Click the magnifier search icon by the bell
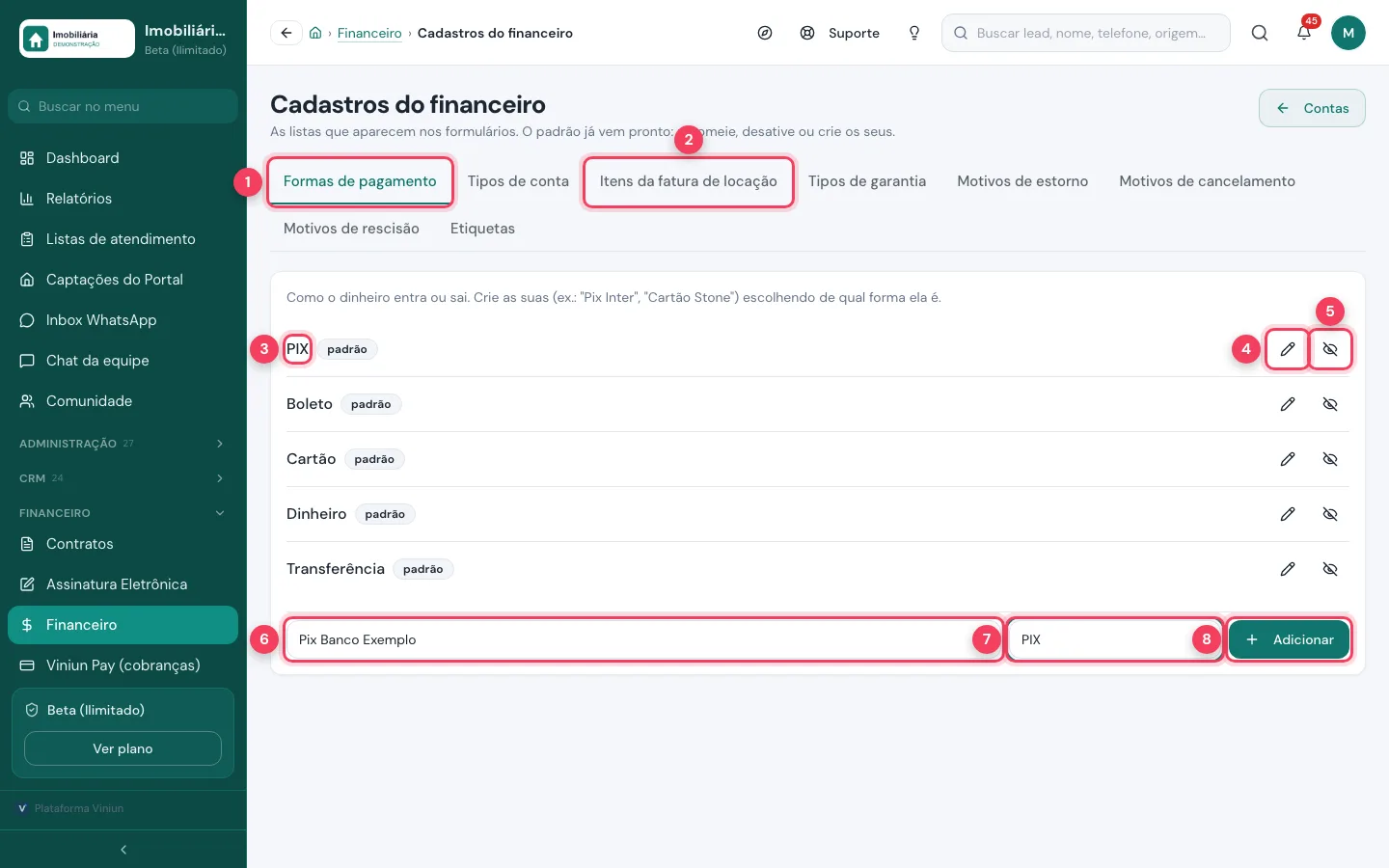The image size is (1389, 868). click(1260, 33)
